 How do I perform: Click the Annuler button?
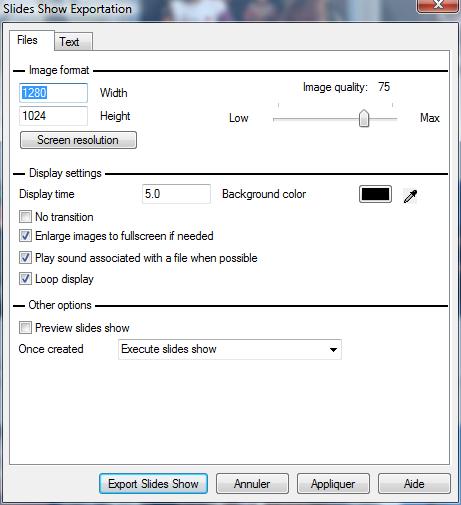pyautogui.click(x=252, y=484)
